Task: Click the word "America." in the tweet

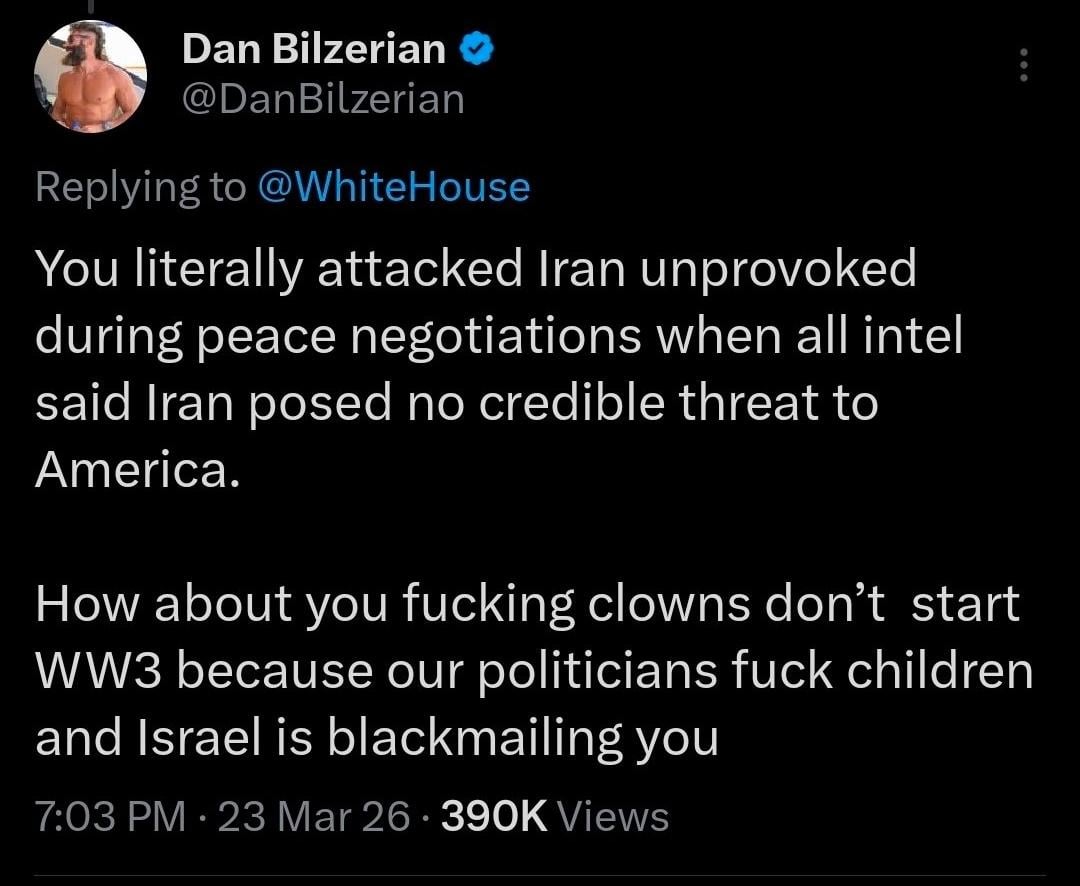Action: pyautogui.click(x=137, y=469)
